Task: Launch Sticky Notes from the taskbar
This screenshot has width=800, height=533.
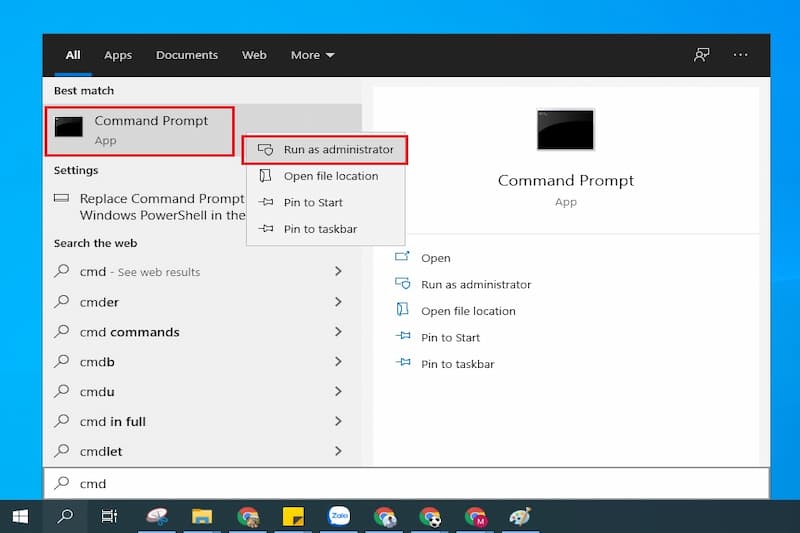Action: [x=293, y=516]
